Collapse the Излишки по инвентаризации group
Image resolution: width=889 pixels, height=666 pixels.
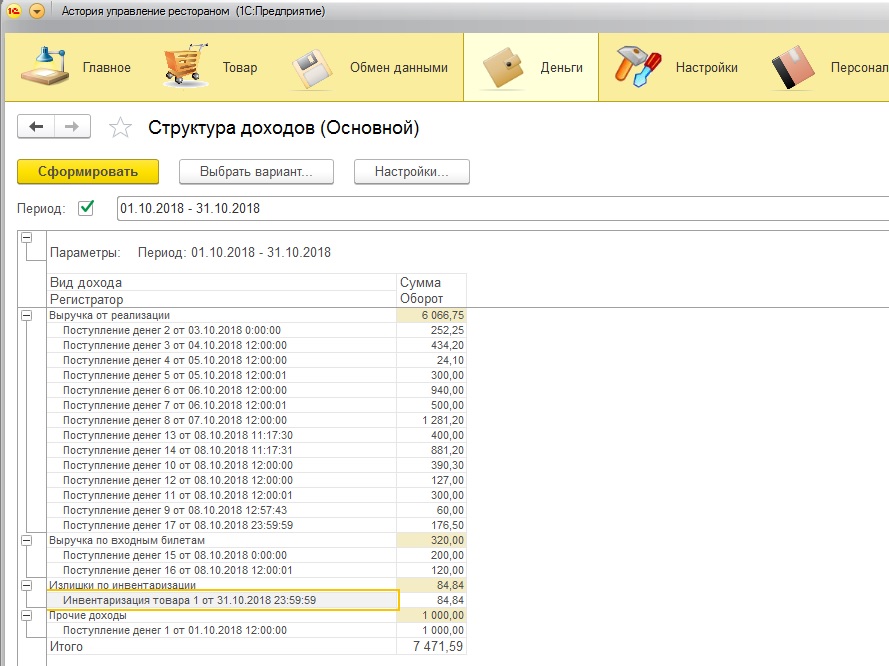click(x=26, y=585)
